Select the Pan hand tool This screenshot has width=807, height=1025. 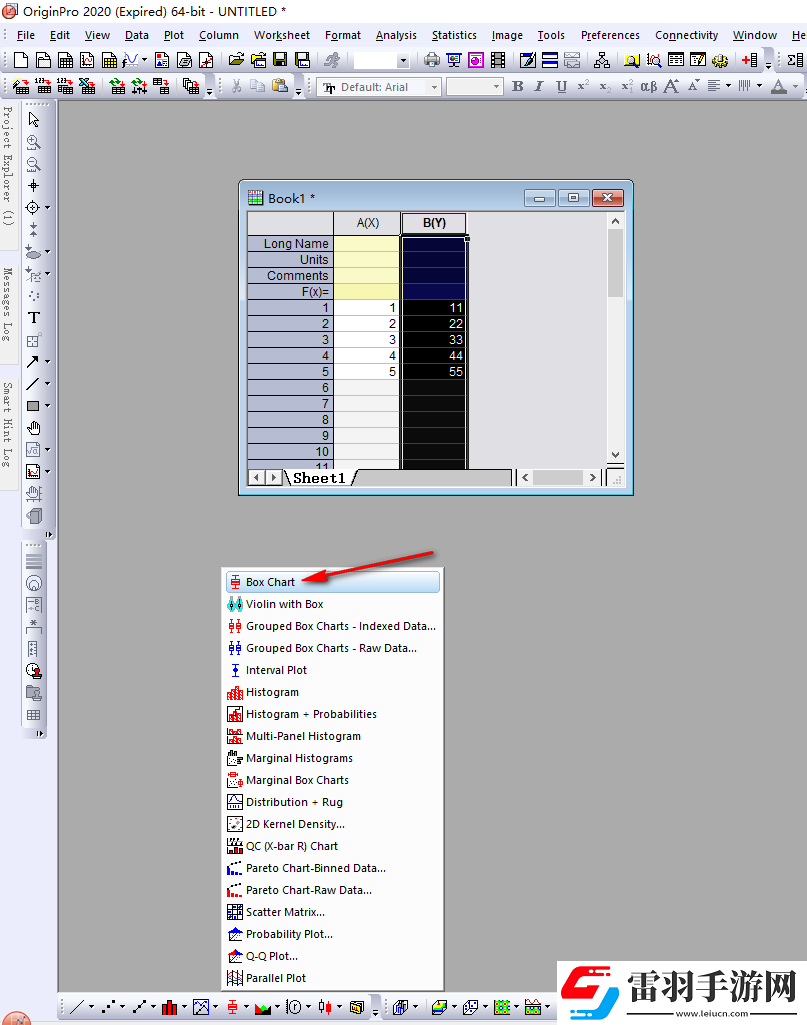pyautogui.click(x=33, y=428)
